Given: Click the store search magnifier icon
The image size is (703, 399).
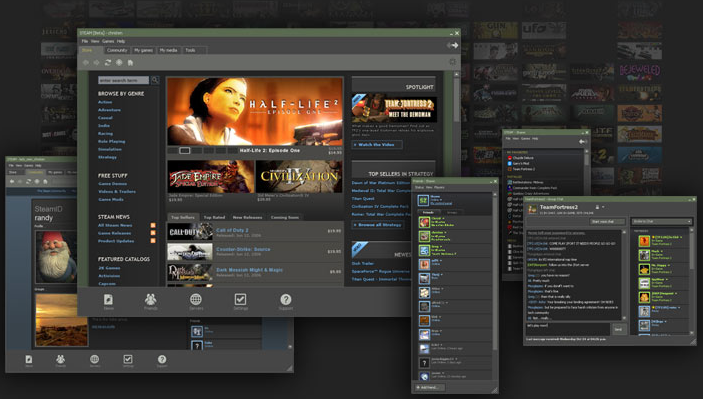Looking at the screenshot, I should tap(155, 80).
